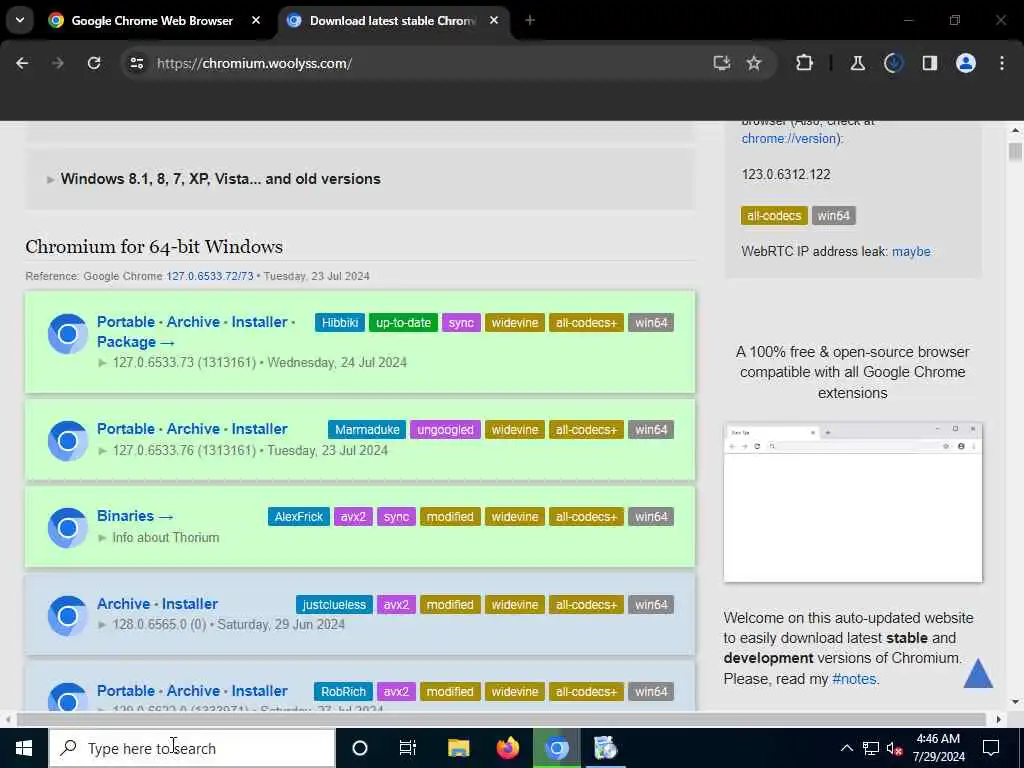Click the WebRTC leak 'maybe' link
The width and height of the screenshot is (1024, 768).
911,251
